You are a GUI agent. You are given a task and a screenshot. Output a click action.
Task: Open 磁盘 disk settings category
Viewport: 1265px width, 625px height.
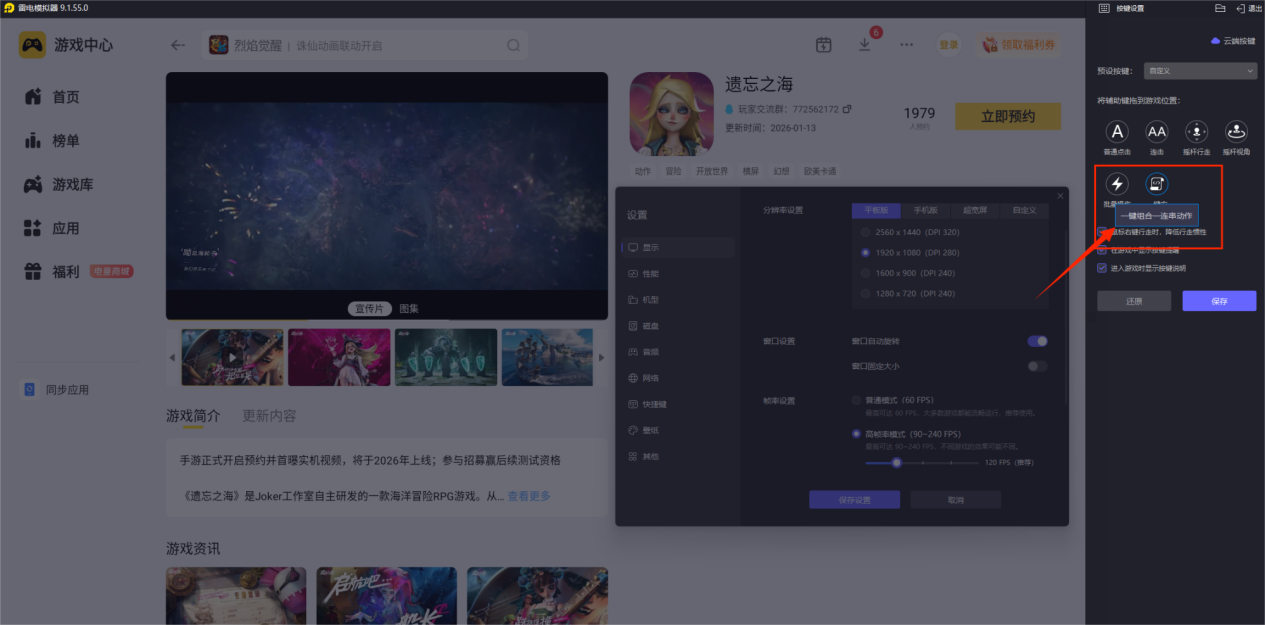click(x=643, y=325)
